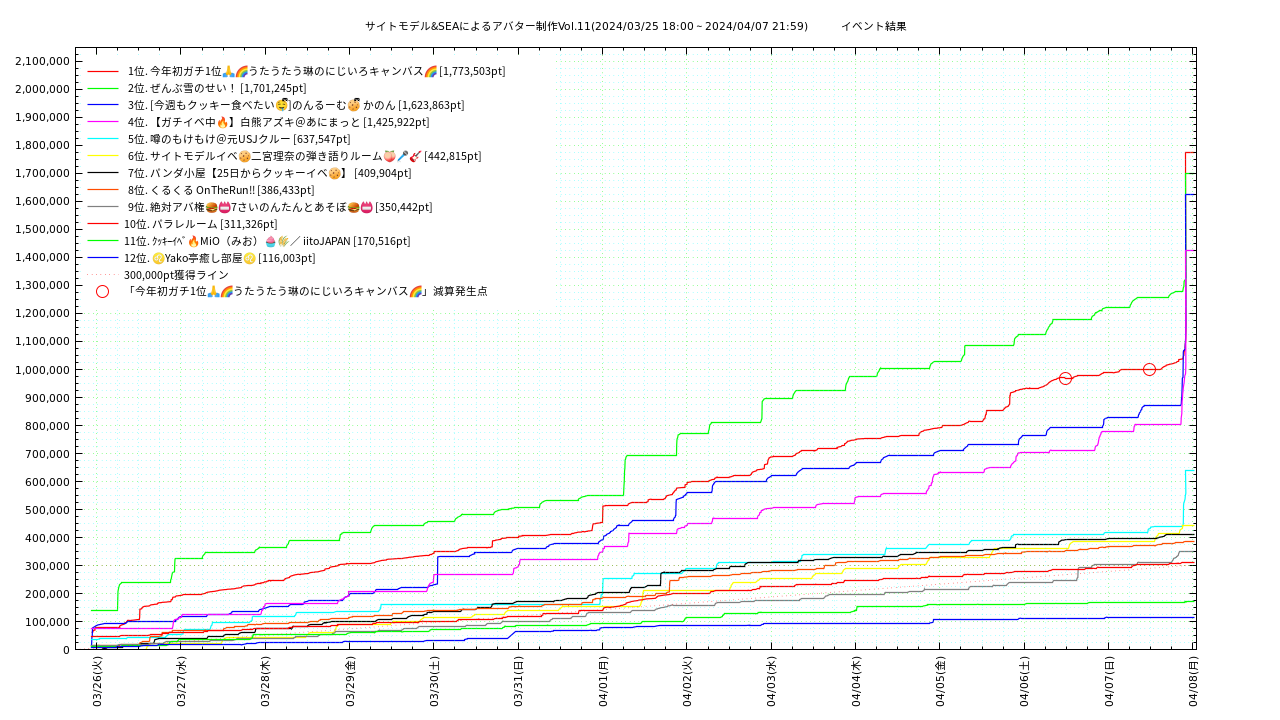Click the x-axis date 03/30(土)
1280x720 pixels.
click(x=434, y=682)
